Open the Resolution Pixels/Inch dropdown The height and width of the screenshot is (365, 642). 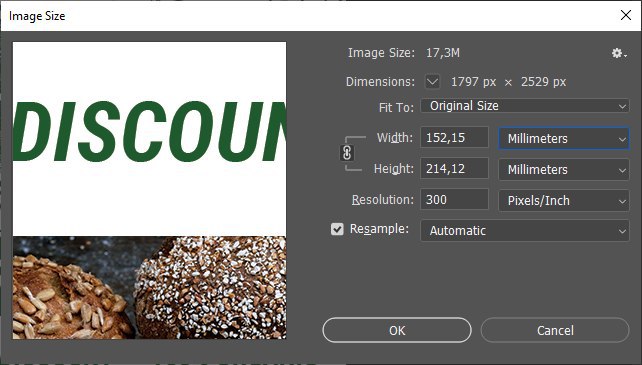(x=564, y=200)
